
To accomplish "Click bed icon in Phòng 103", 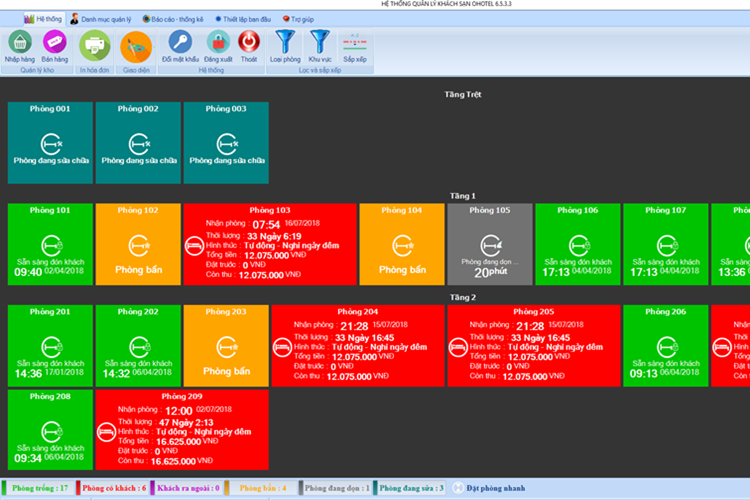I will [x=194, y=246].
